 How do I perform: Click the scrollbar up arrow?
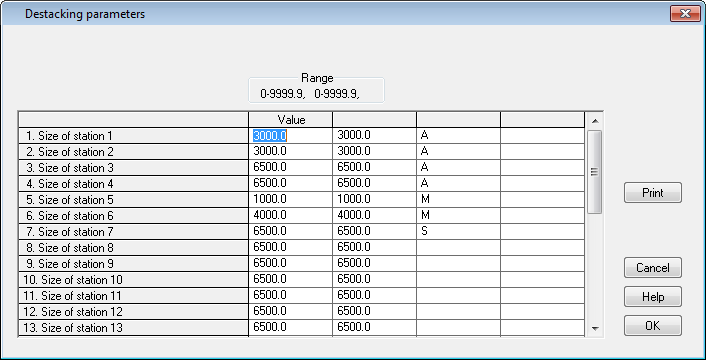[x=595, y=121]
